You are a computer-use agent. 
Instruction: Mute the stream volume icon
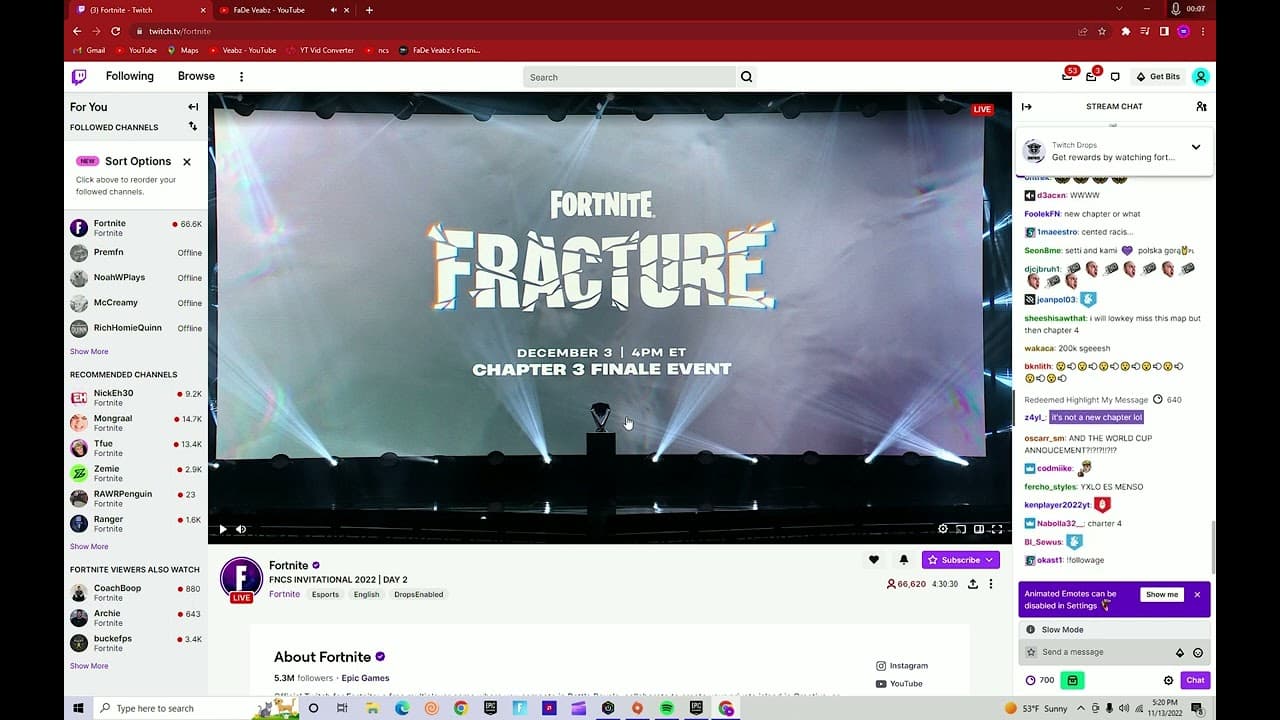point(241,529)
